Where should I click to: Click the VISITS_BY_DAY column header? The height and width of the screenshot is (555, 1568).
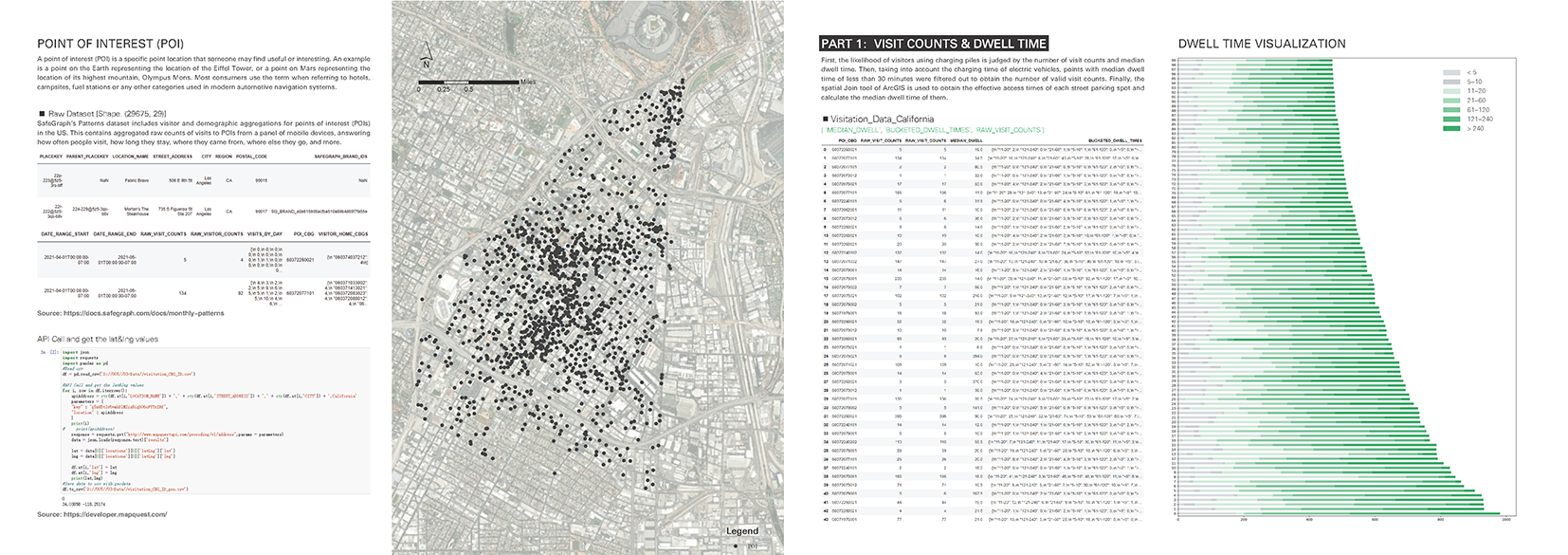point(264,233)
